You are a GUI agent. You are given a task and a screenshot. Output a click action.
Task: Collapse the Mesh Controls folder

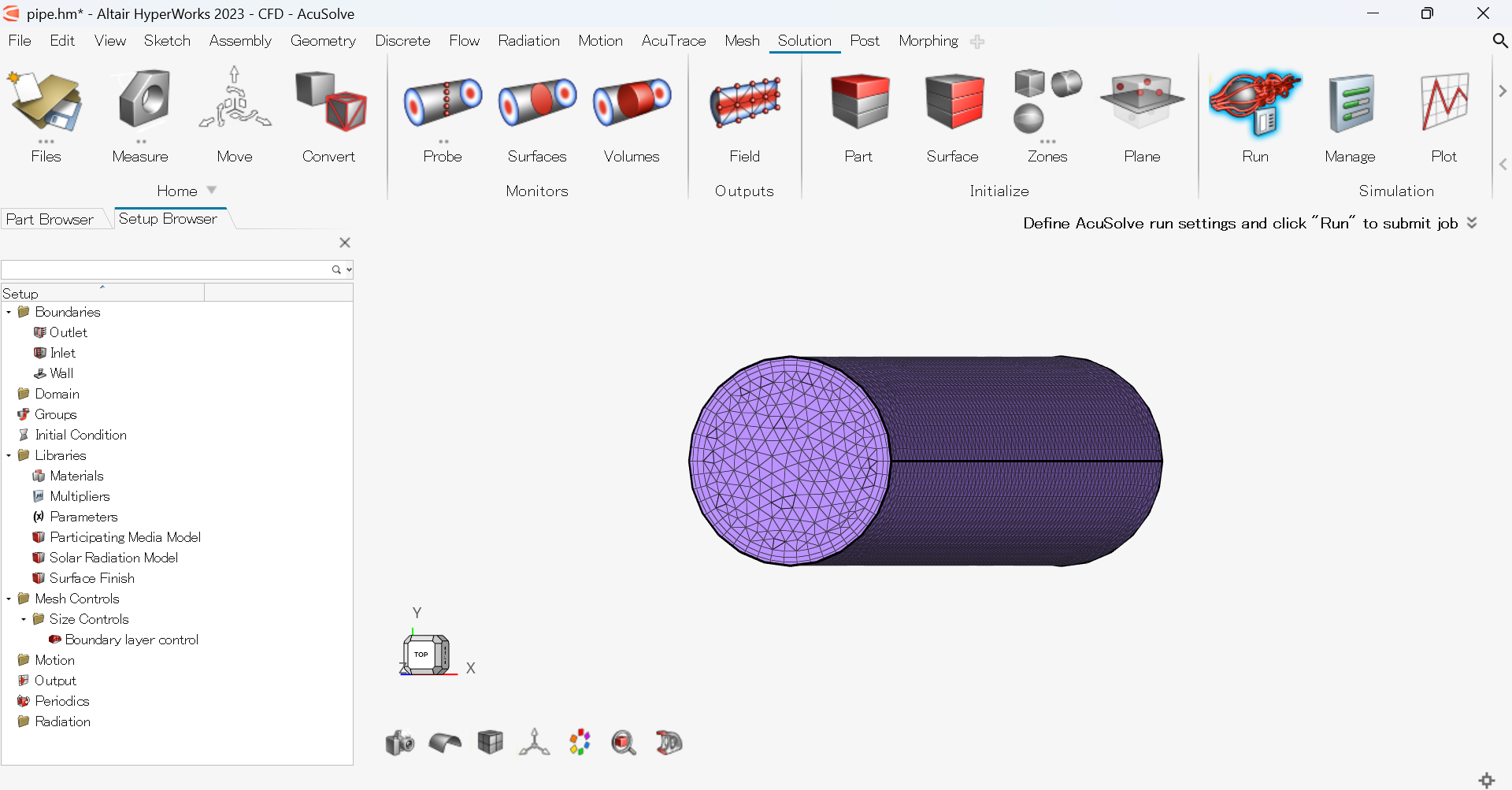coord(9,599)
